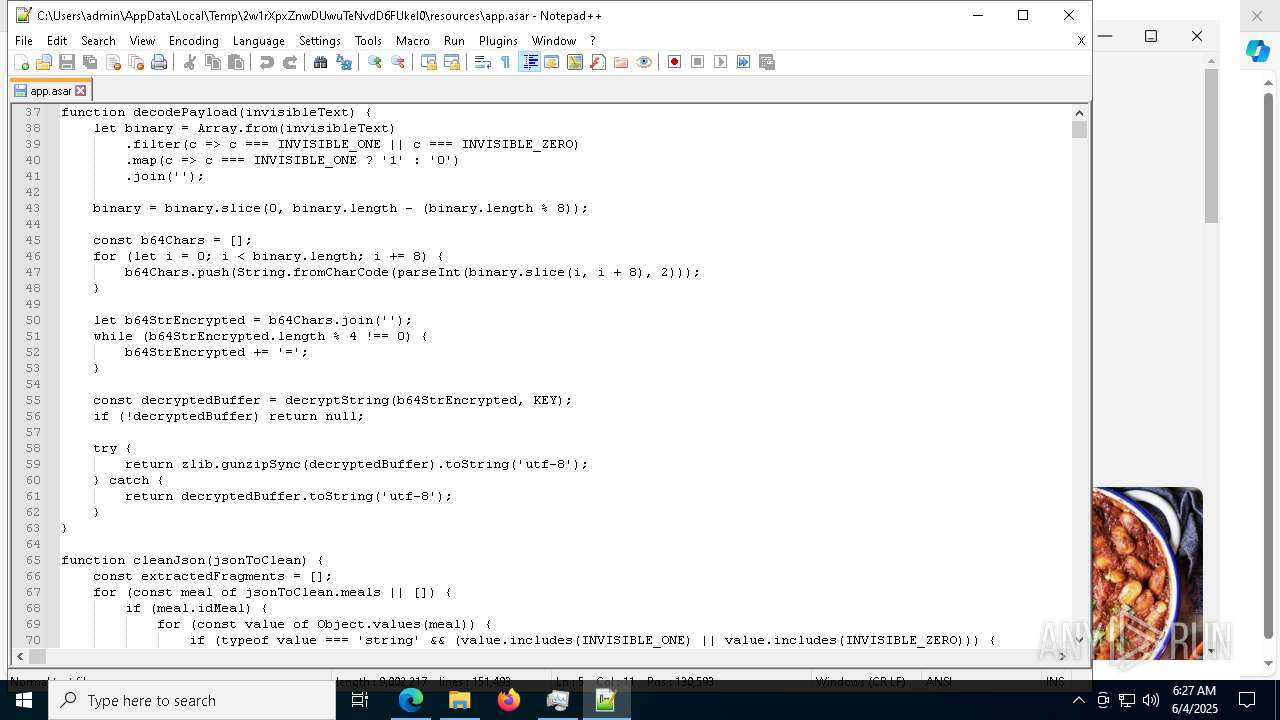The image size is (1280, 720).
Task: Open Find with the binoculars icon
Action: point(321,62)
